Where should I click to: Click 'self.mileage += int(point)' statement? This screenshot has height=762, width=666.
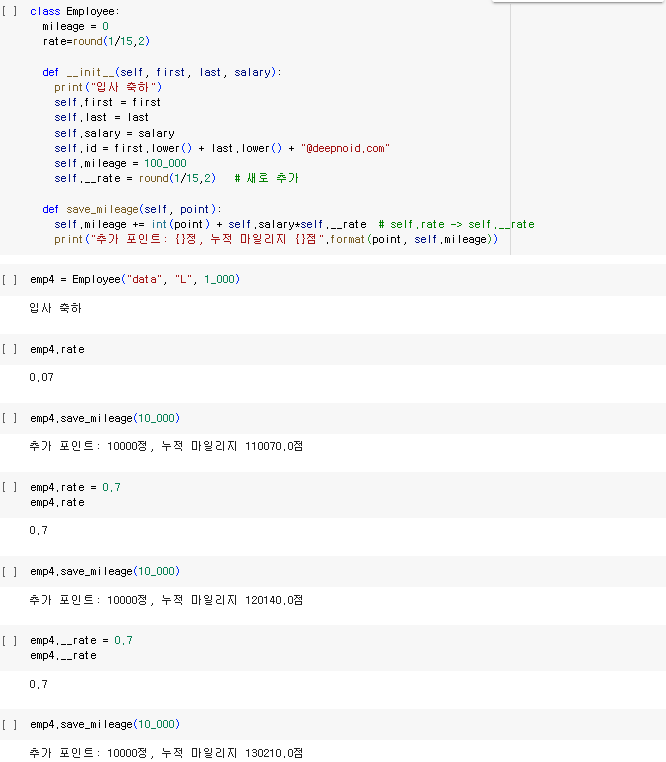(132, 224)
